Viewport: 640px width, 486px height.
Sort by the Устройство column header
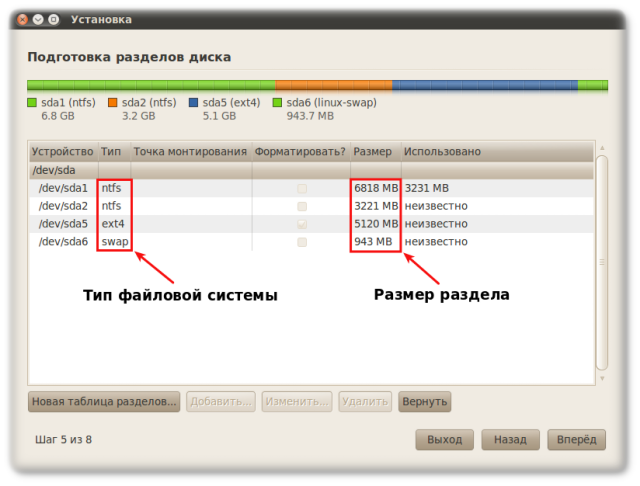[62, 152]
